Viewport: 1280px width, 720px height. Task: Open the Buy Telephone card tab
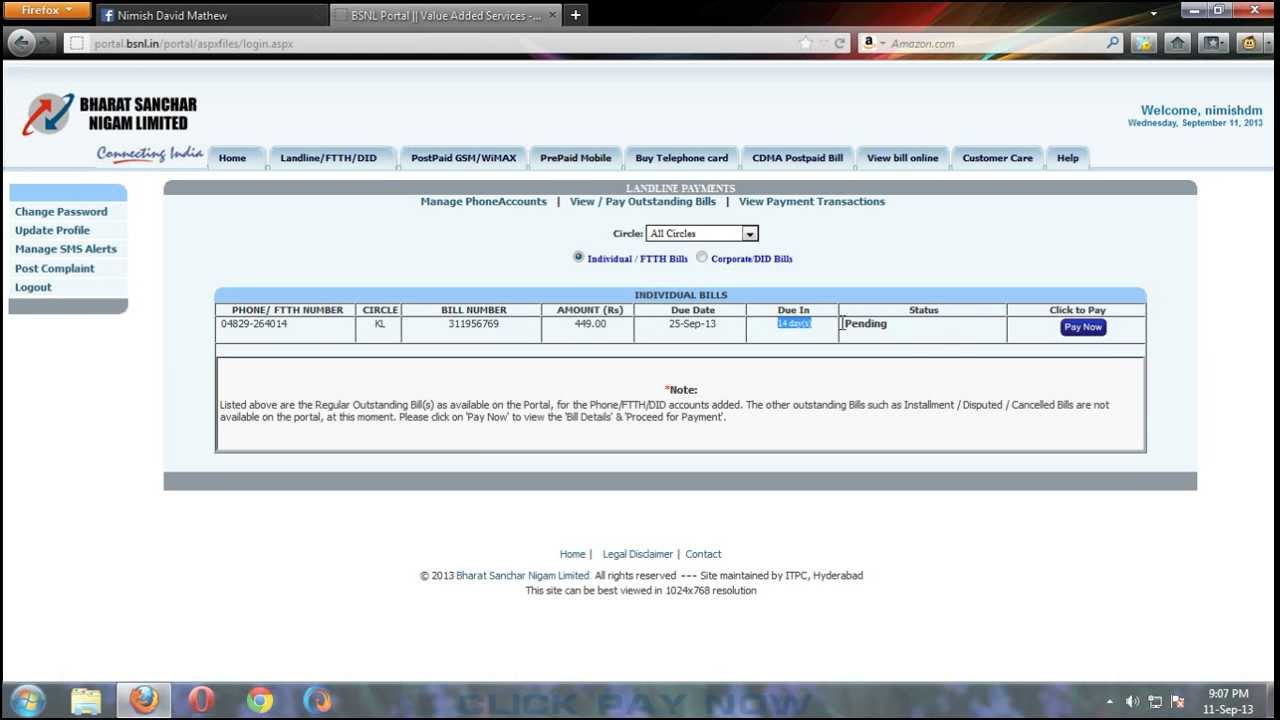click(682, 158)
